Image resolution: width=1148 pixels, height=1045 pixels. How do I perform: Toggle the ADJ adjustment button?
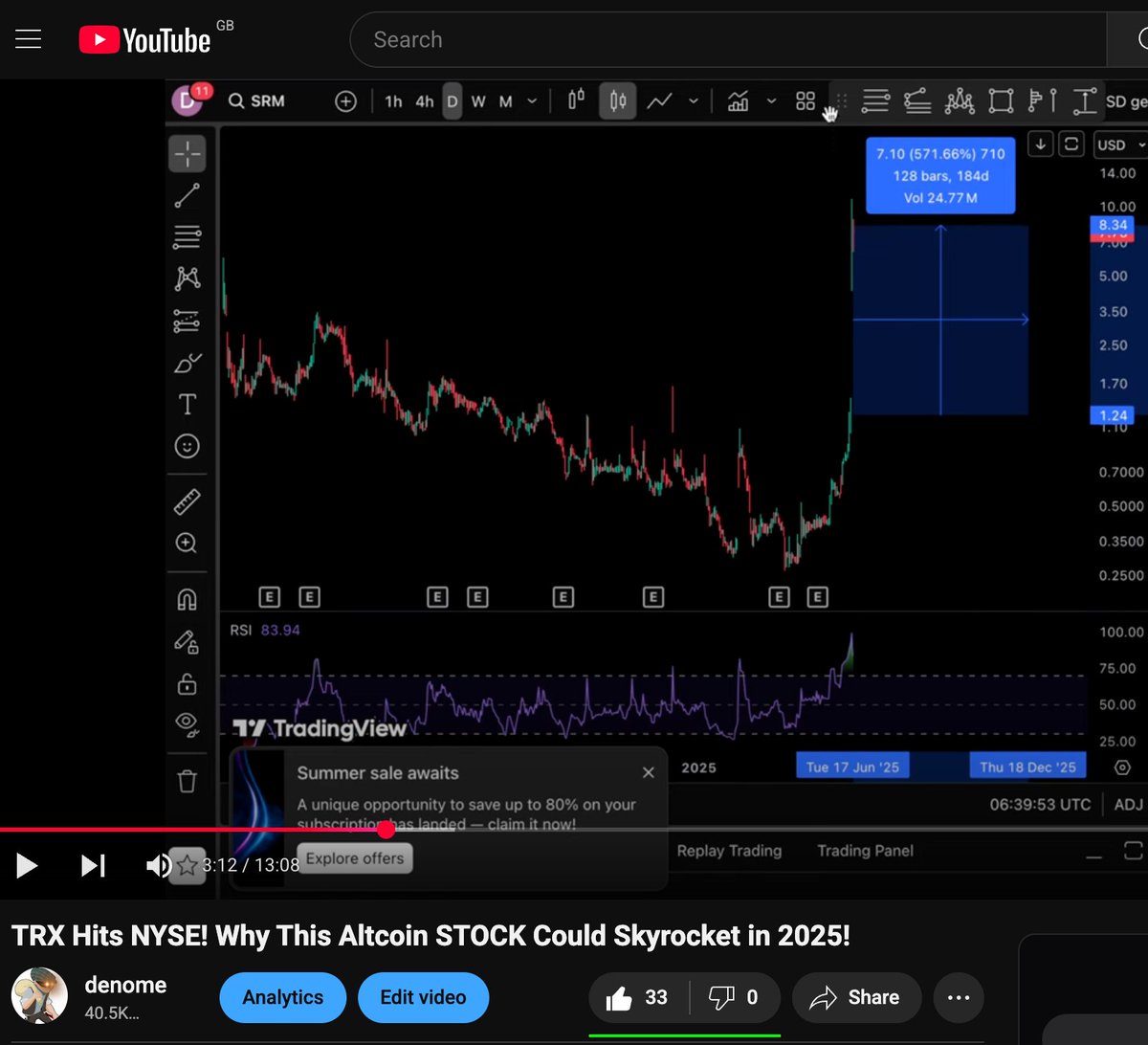(1129, 804)
